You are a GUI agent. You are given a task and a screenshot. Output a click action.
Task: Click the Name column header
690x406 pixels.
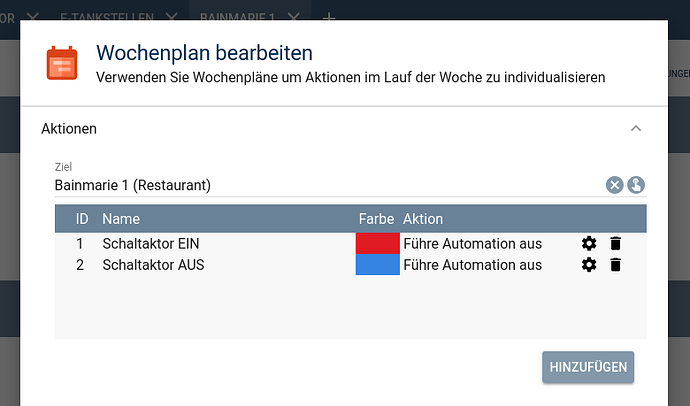121,219
